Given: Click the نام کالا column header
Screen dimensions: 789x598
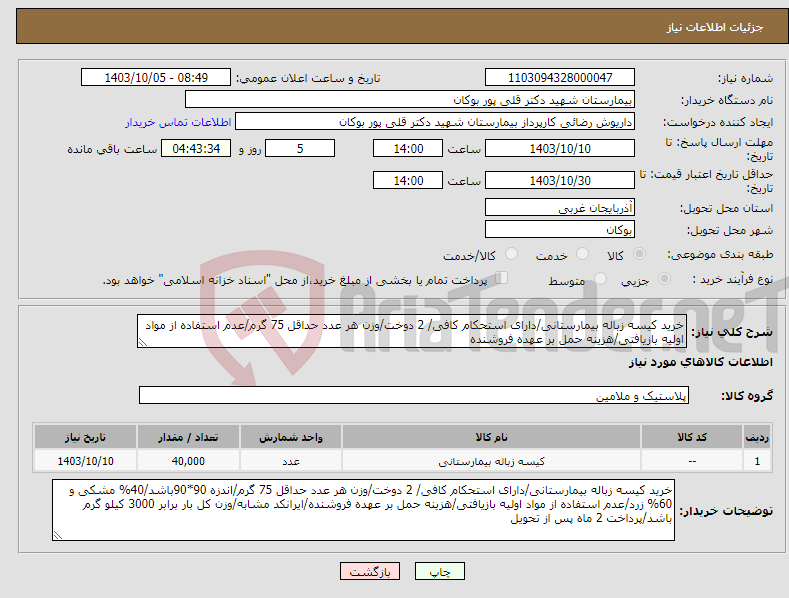Looking at the screenshot, I should (492, 437).
